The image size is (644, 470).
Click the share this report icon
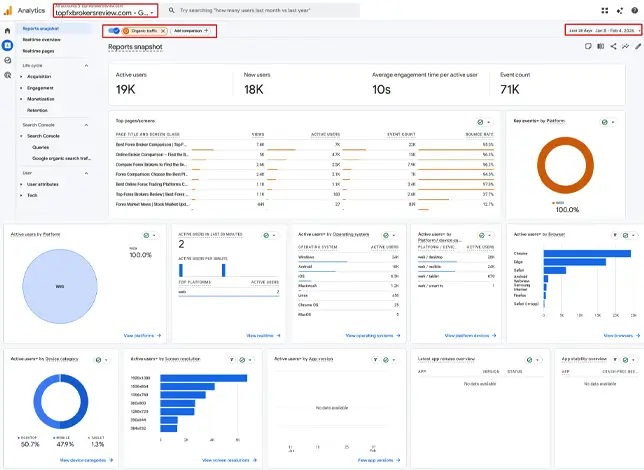[612, 47]
